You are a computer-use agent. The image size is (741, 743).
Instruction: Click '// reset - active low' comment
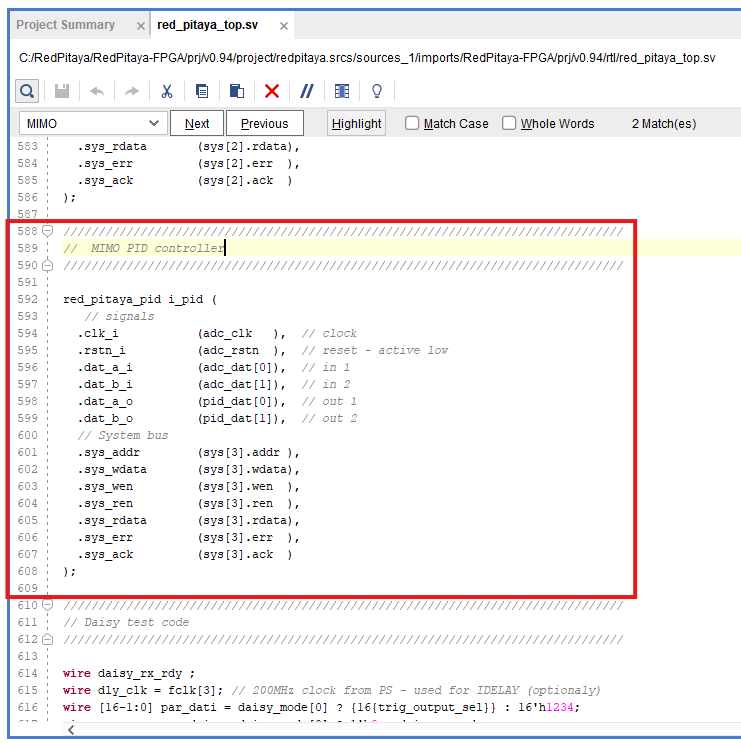[x=375, y=350]
